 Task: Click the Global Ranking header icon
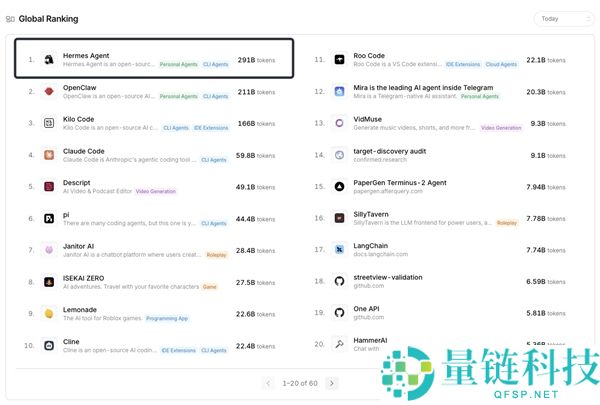pos(10,19)
